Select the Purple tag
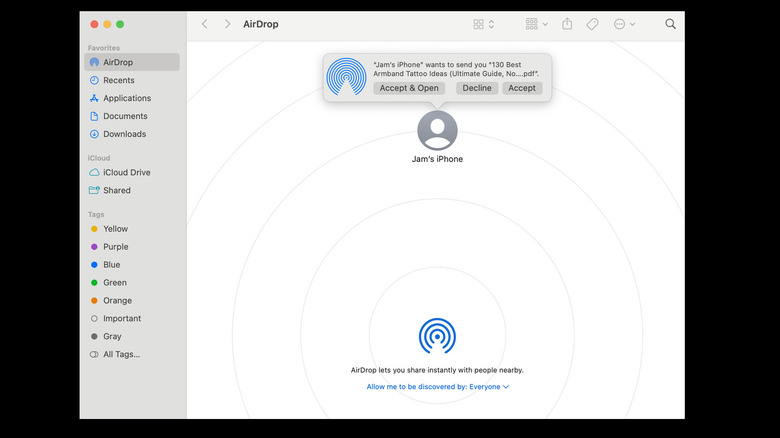The height and width of the screenshot is (438, 780). [x=115, y=247]
